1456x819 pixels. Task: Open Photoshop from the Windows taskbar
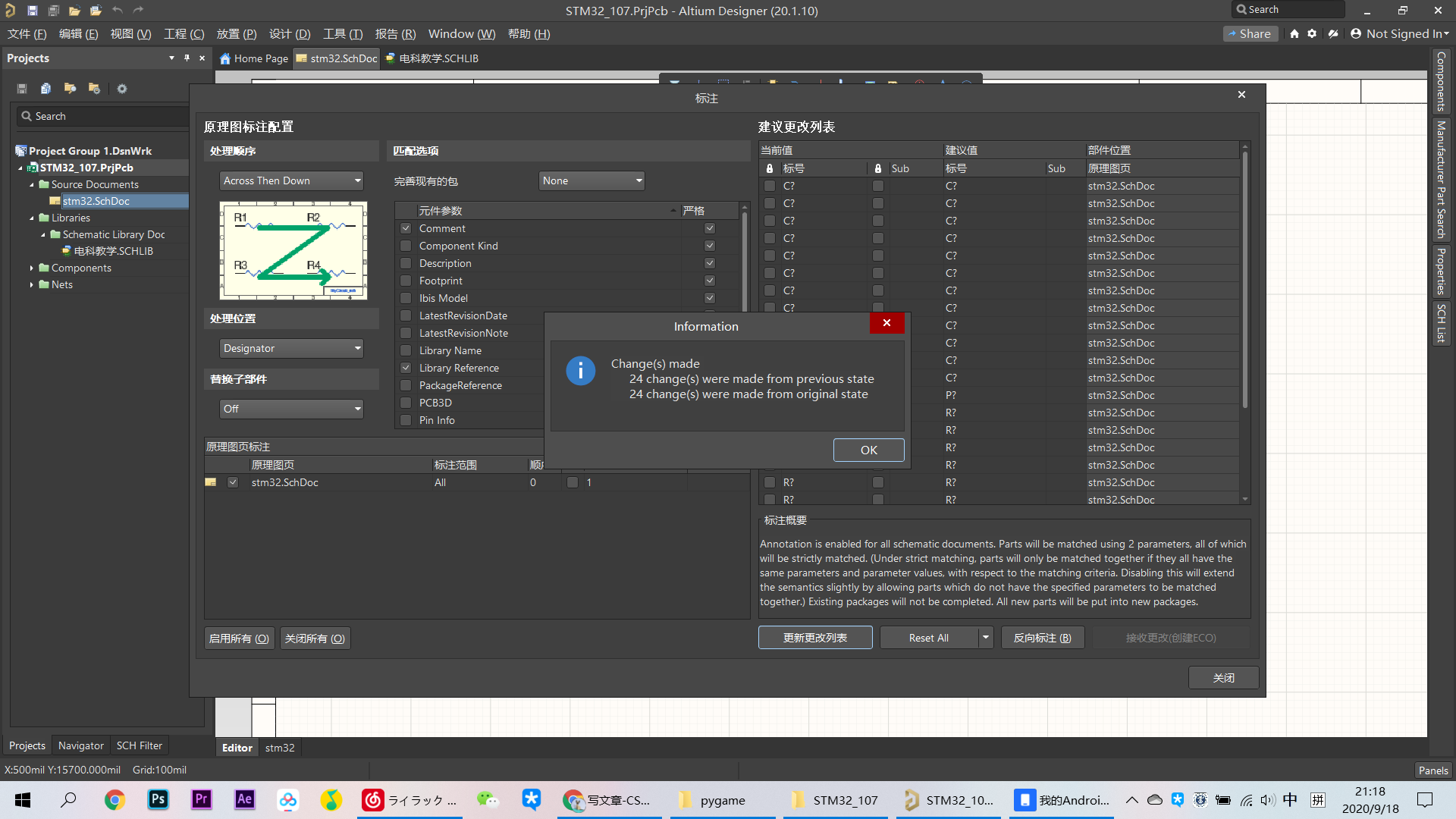tap(158, 799)
